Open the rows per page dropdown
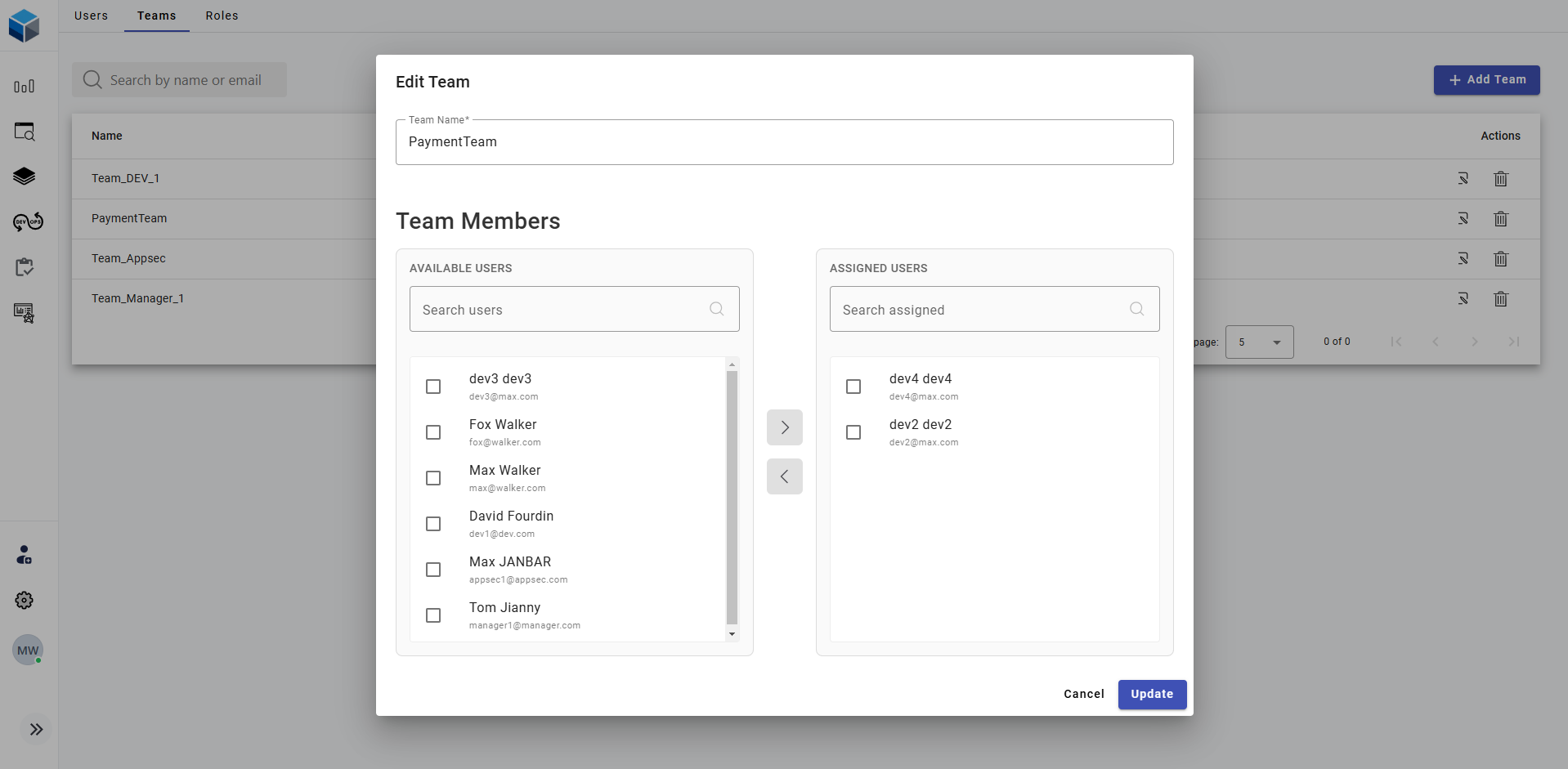Viewport: 1568px width, 769px height. coord(1259,342)
